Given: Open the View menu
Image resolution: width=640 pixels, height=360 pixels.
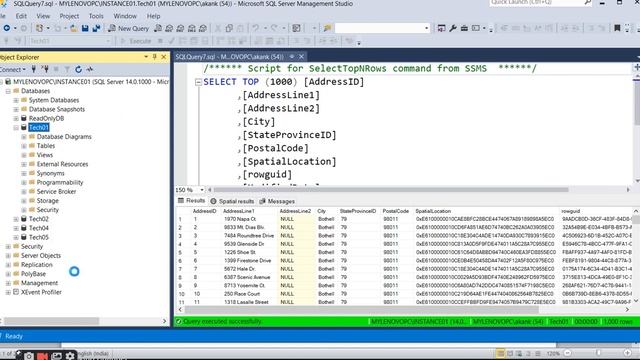Looking at the screenshot, I should [43, 16].
